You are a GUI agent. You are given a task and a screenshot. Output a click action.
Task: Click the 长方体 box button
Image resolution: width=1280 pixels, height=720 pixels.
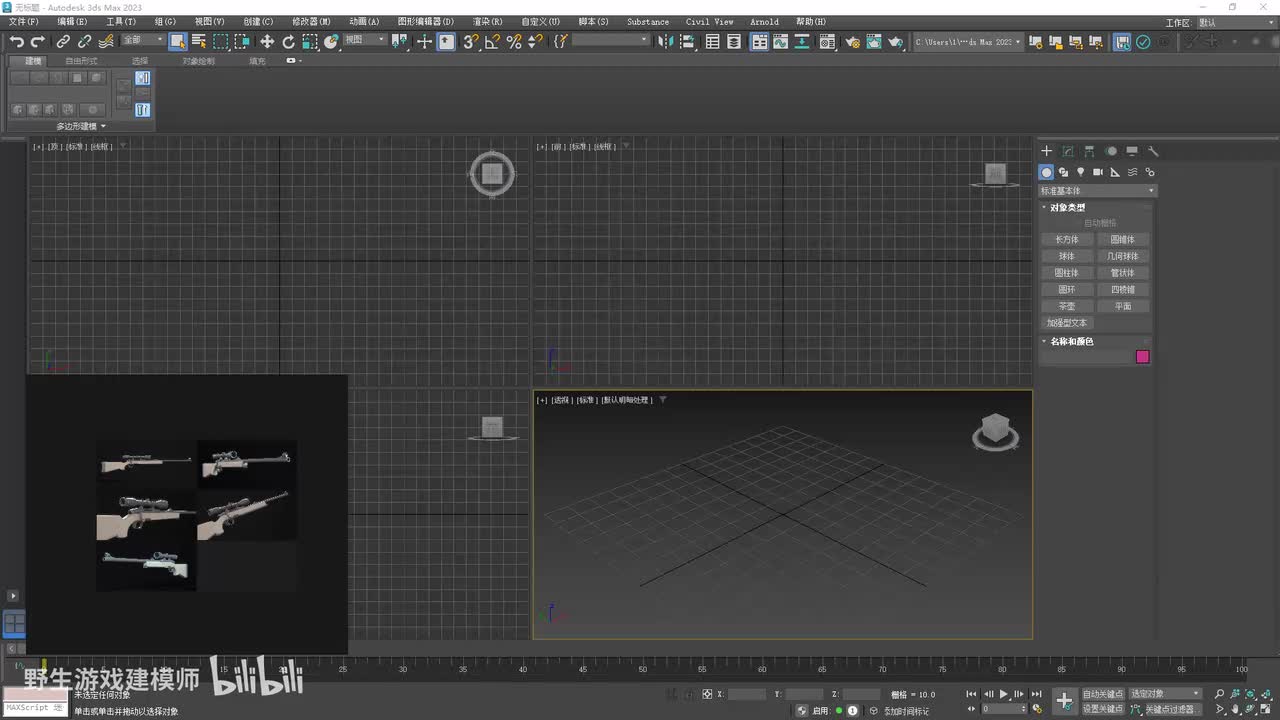[1067, 239]
